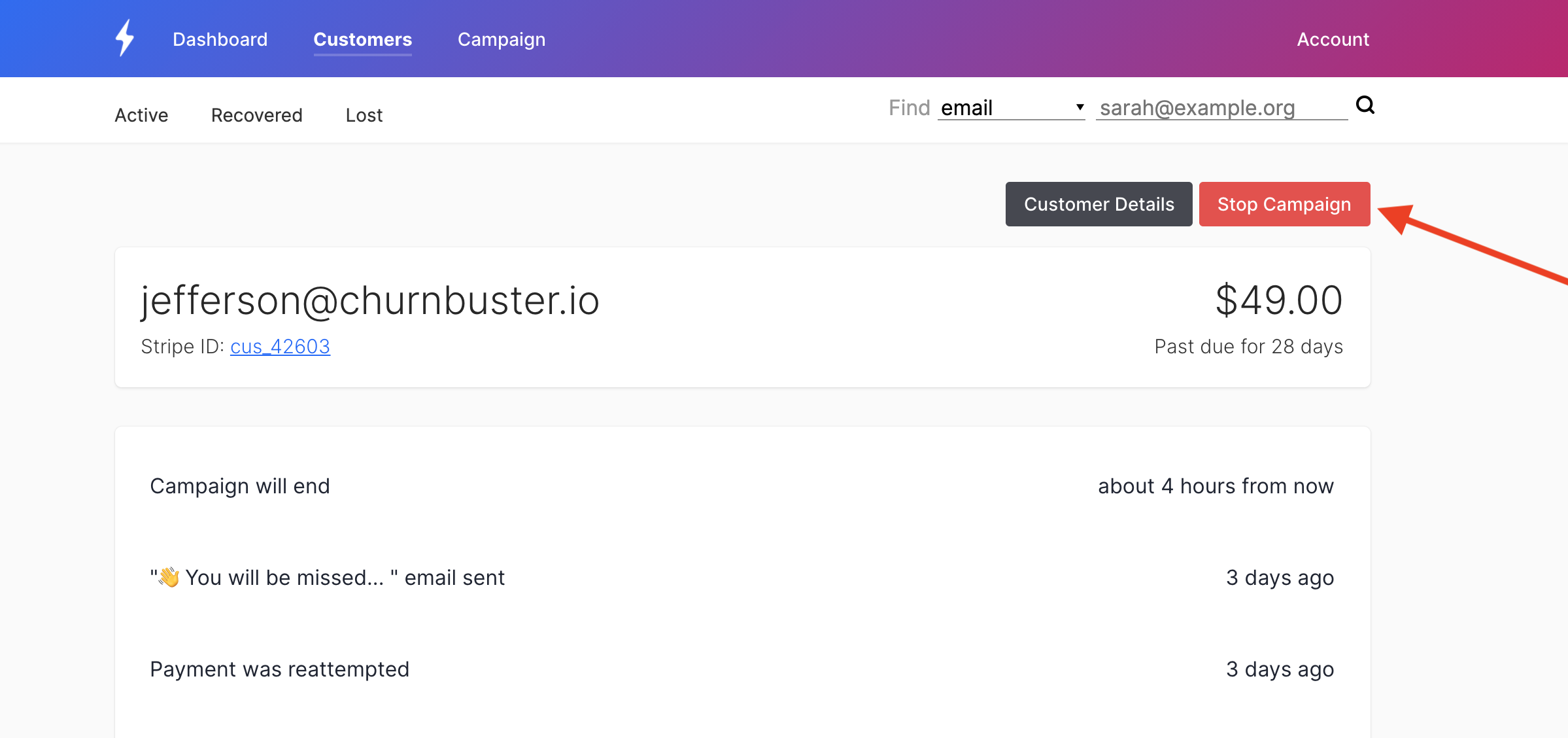The height and width of the screenshot is (738, 1568).
Task: Open the Dashboard nav item
Action: click(x=220, y=39)
